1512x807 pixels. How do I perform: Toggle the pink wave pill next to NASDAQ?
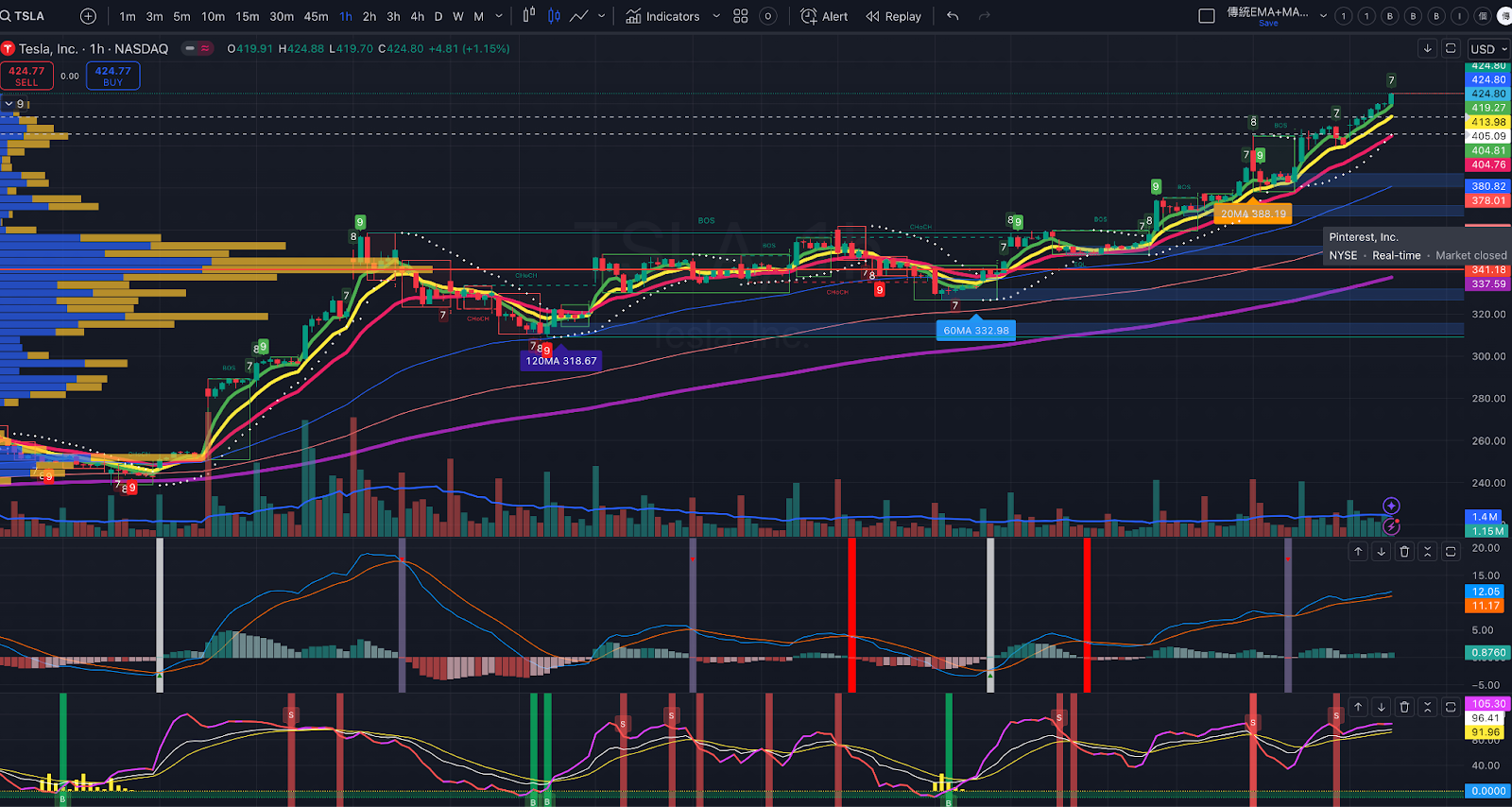(205, 48)
